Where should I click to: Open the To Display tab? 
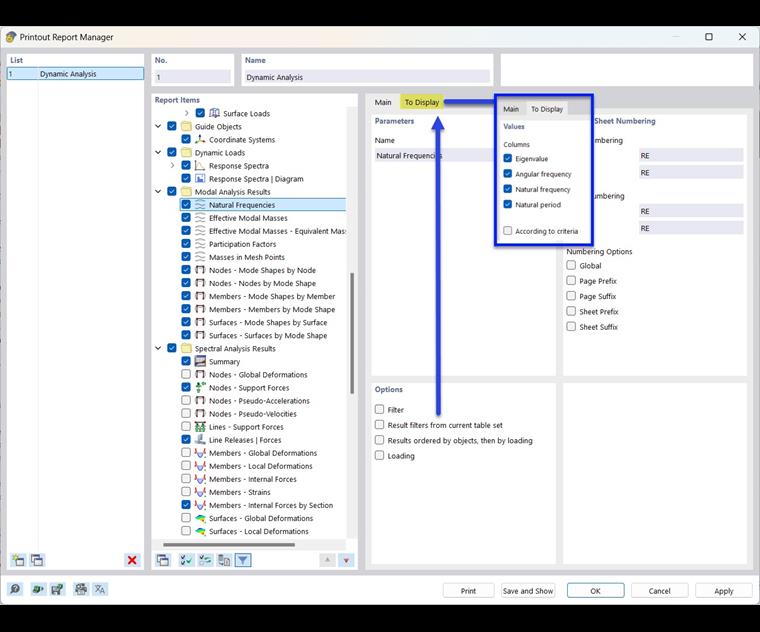(x=422, y=102)
